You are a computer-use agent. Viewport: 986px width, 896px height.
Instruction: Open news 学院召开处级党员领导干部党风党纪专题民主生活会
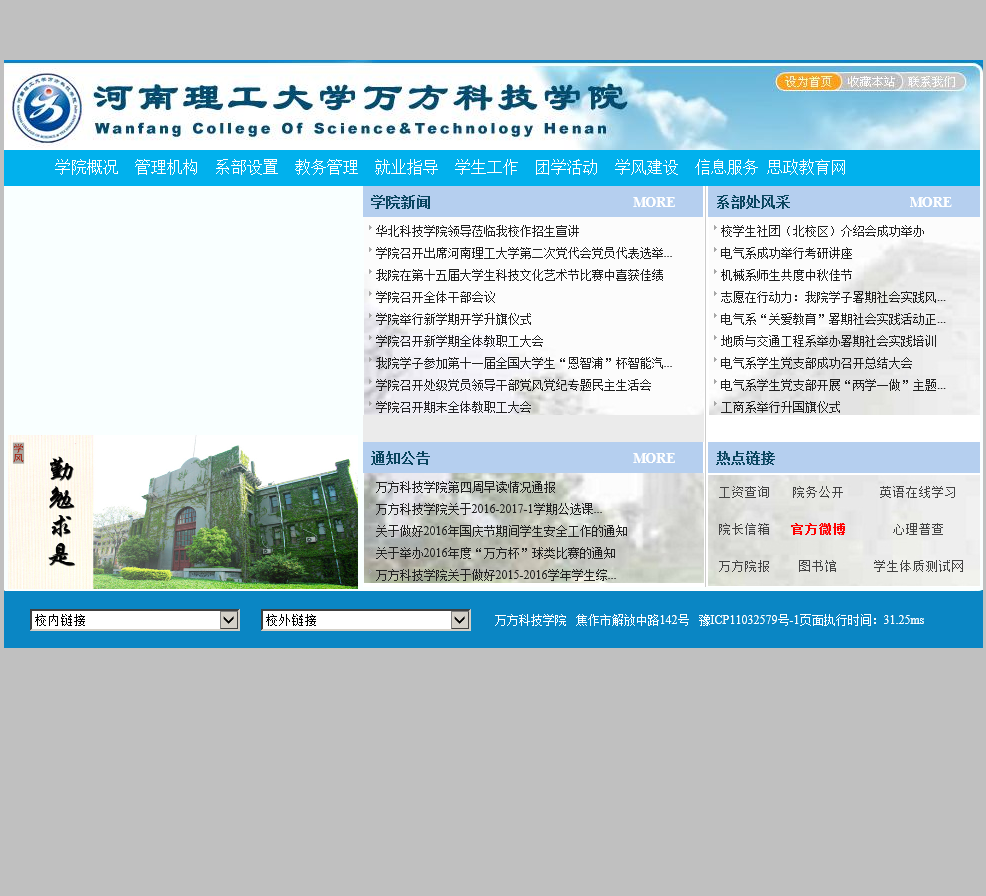pyautogui.click(x=513, y=385)
